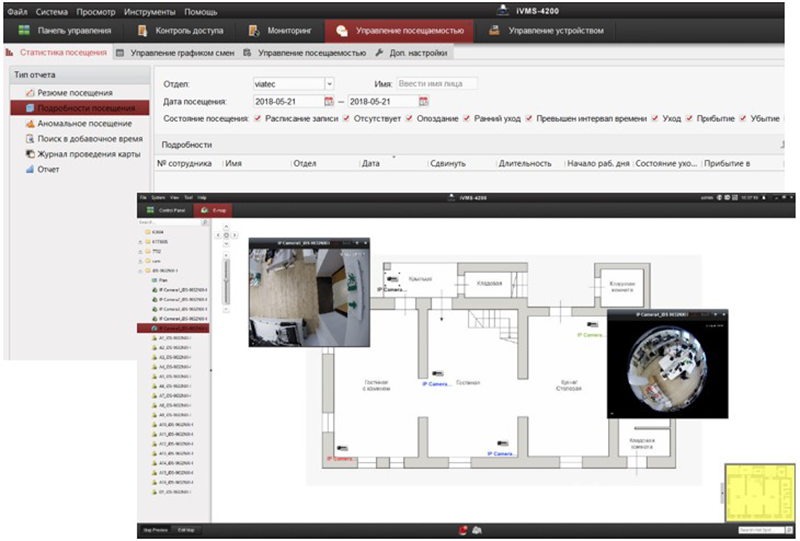Open calendar for end date

coord(423,102)
